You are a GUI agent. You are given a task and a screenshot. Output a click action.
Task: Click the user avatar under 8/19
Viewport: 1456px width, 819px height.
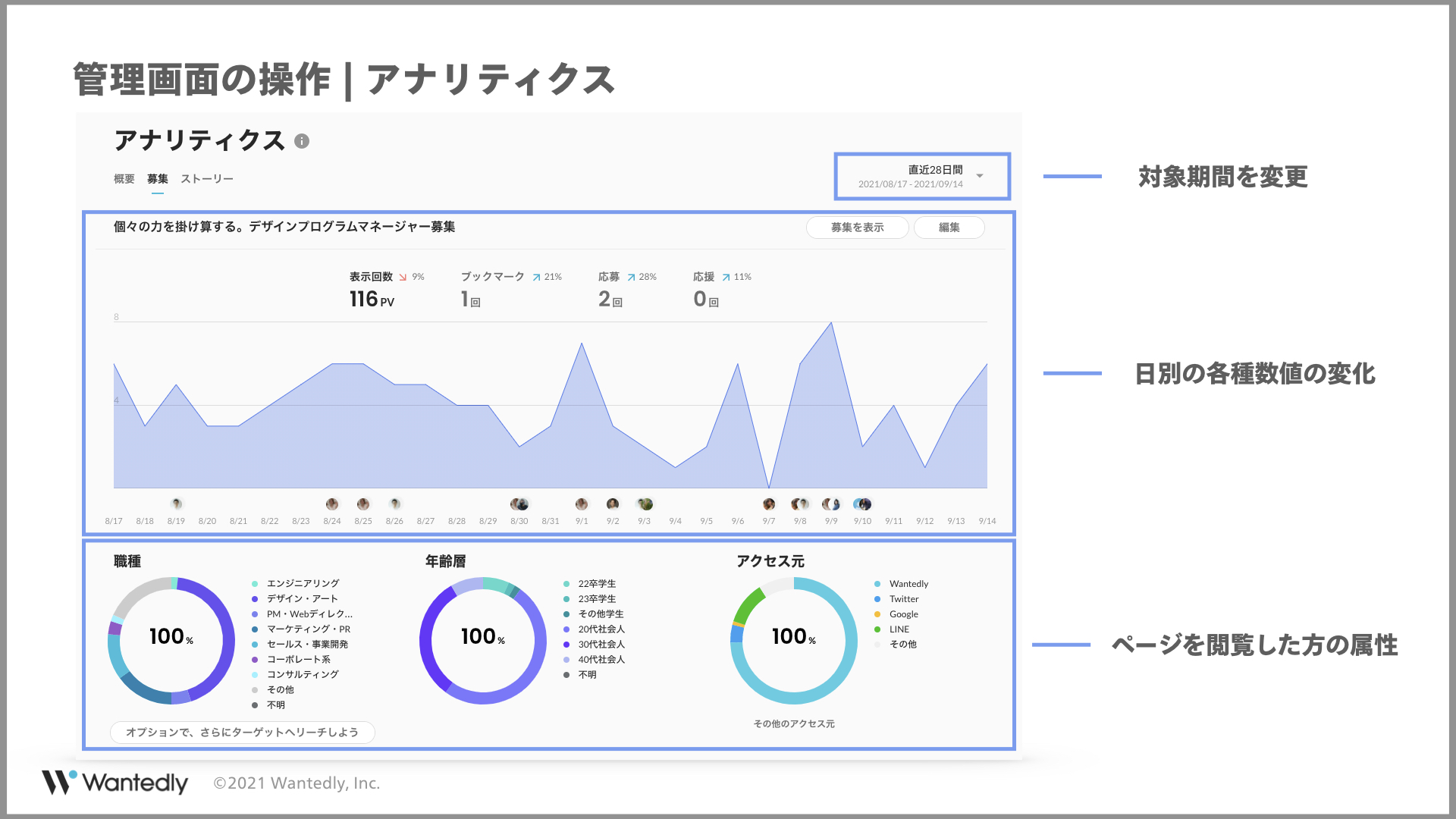[x=177, y=504]
